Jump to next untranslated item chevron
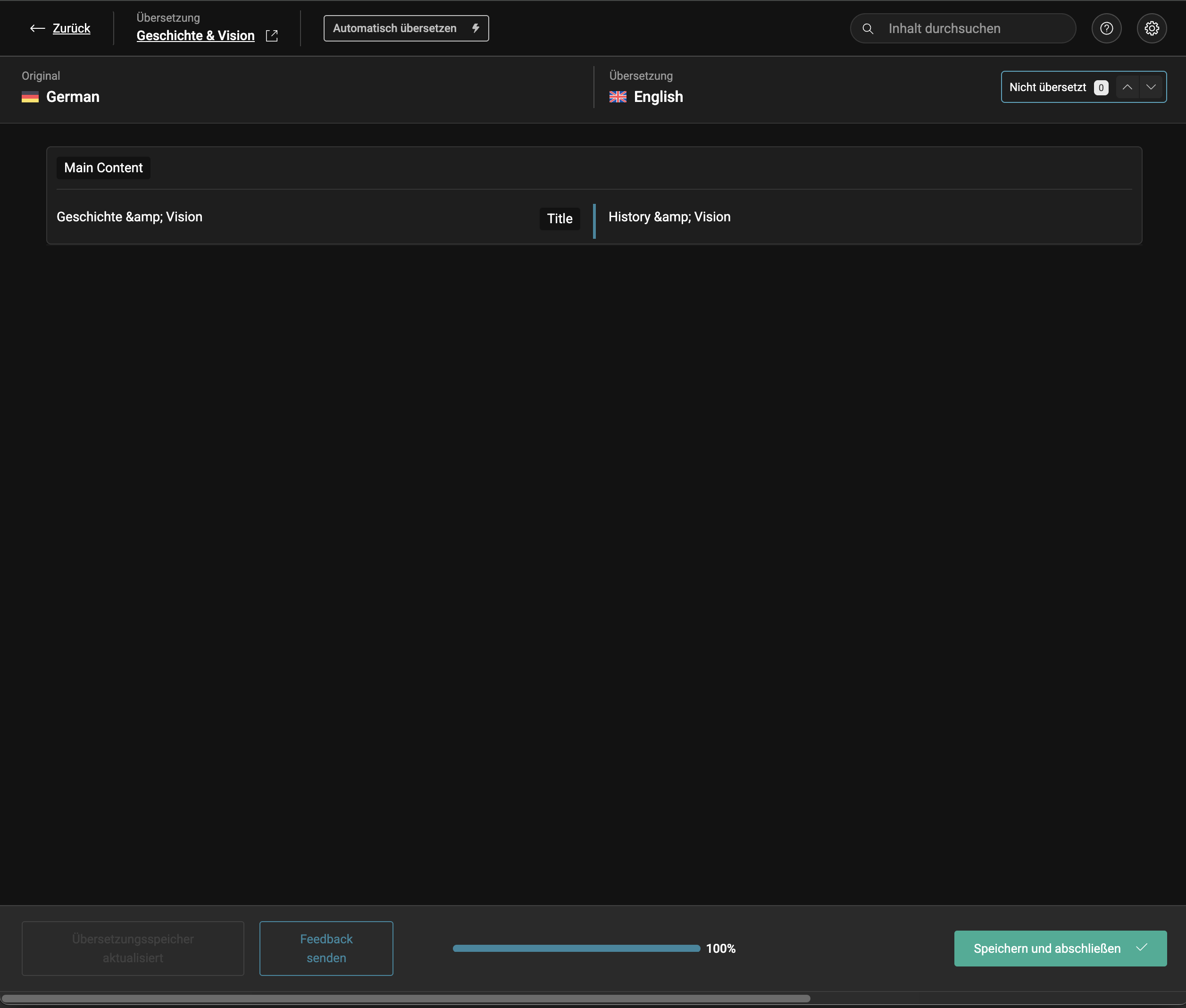 pos(1151,87)
